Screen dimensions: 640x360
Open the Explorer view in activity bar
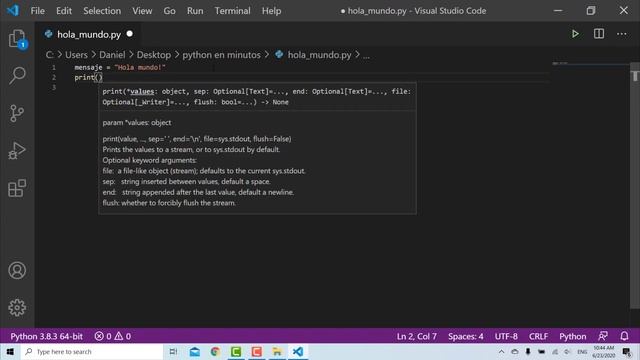coord(17,39)
